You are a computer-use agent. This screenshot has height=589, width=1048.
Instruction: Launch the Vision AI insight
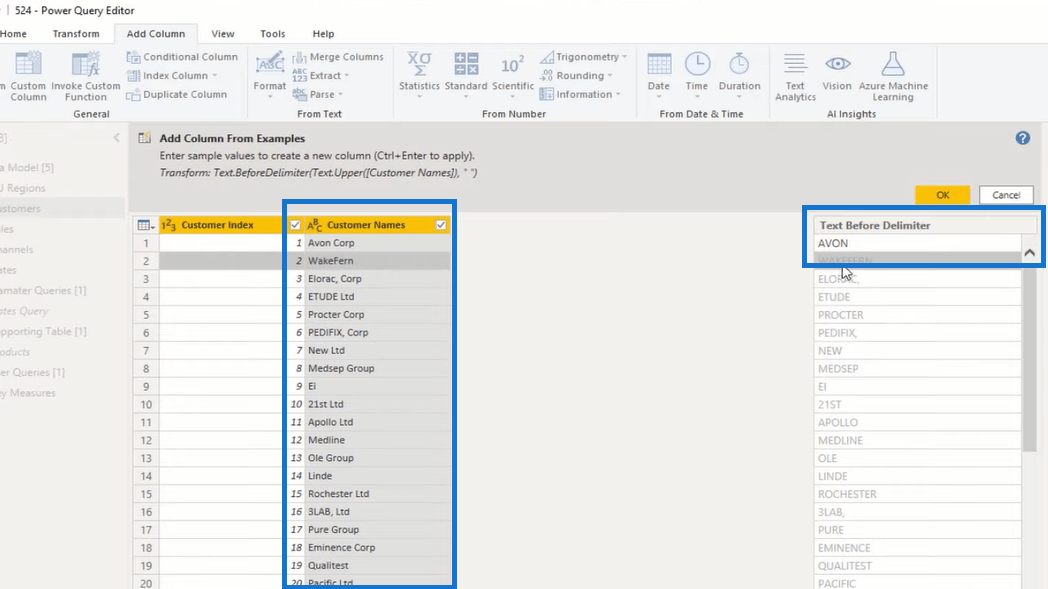pyautogui.click(x=837, y=72)
